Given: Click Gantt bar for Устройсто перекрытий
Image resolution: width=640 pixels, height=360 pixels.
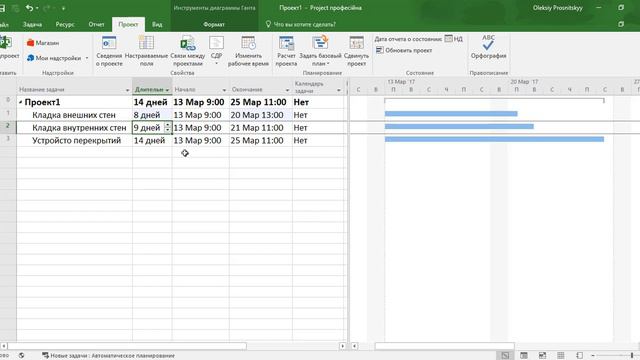Looking at the screenshot, I should (x=494, y=139).
